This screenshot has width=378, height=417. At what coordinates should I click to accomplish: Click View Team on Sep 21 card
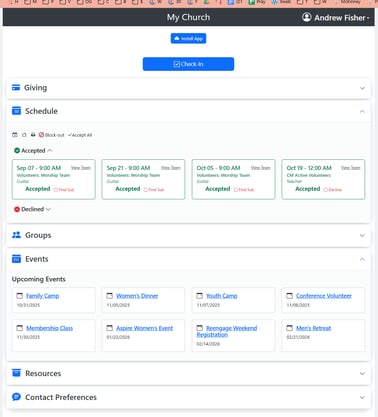click(x=171, y=168)
